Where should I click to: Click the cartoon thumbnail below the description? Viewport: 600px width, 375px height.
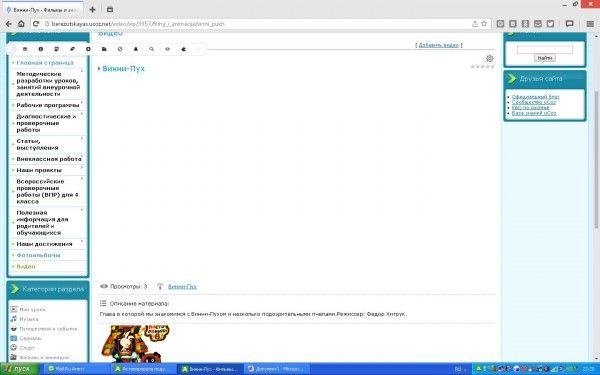135,343
